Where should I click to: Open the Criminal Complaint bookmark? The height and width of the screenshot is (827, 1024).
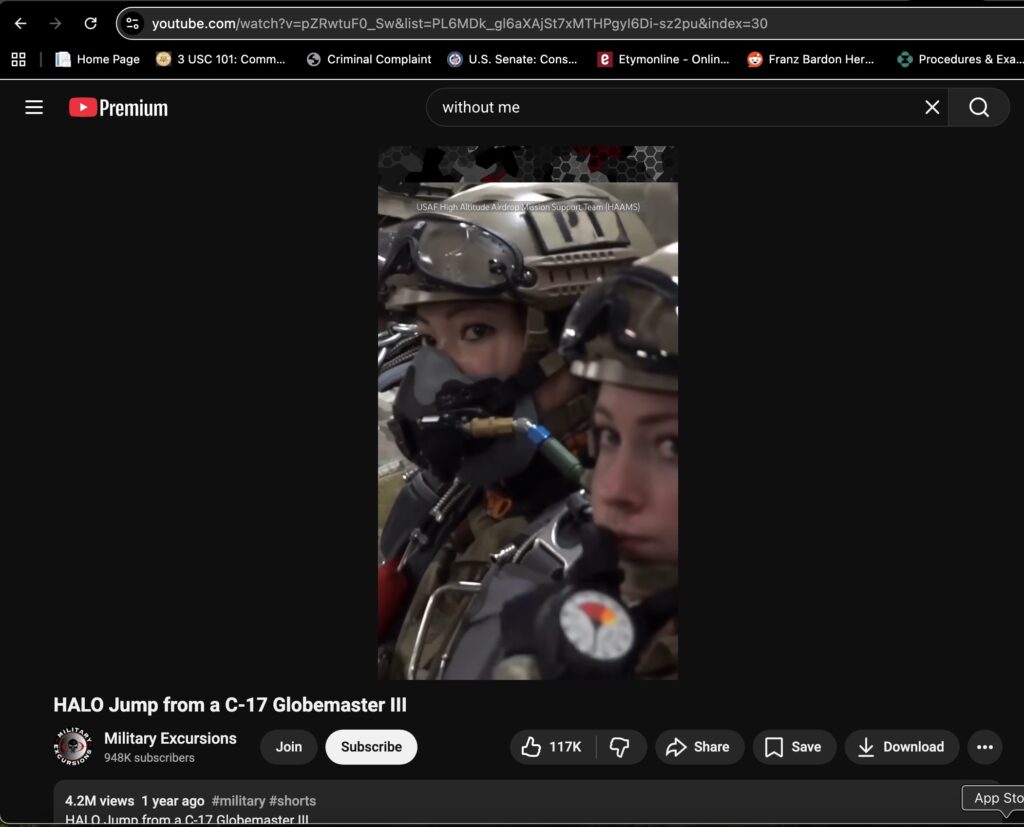[x=369, y=59]
